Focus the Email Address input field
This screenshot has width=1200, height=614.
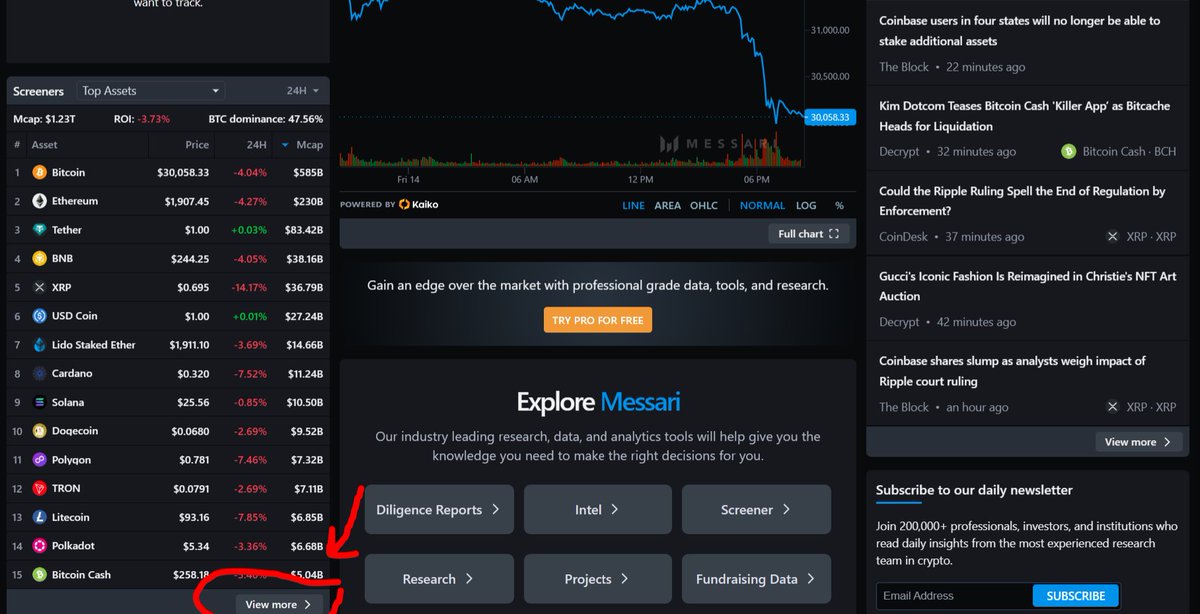click(955, 596)
